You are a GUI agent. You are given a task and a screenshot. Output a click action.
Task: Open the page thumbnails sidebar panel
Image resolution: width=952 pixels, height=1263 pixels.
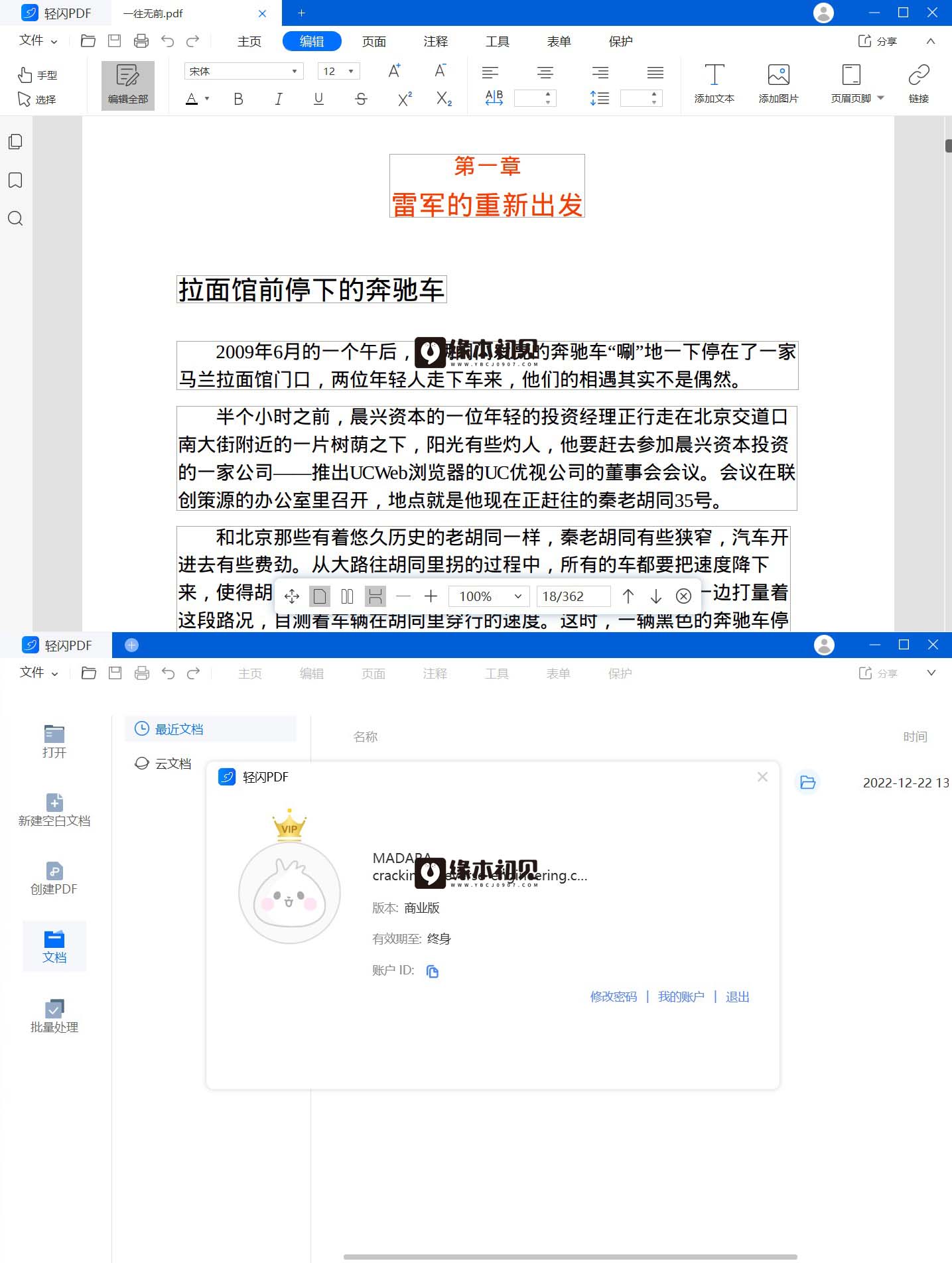coord(15,141)
